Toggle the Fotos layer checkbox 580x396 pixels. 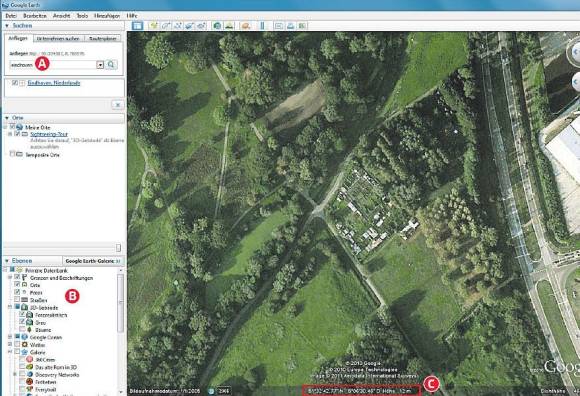pos(17,292)
